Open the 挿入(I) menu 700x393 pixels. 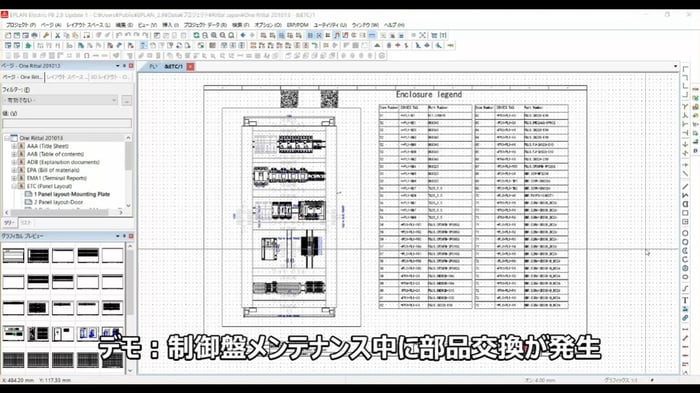[x=170, y=25]
